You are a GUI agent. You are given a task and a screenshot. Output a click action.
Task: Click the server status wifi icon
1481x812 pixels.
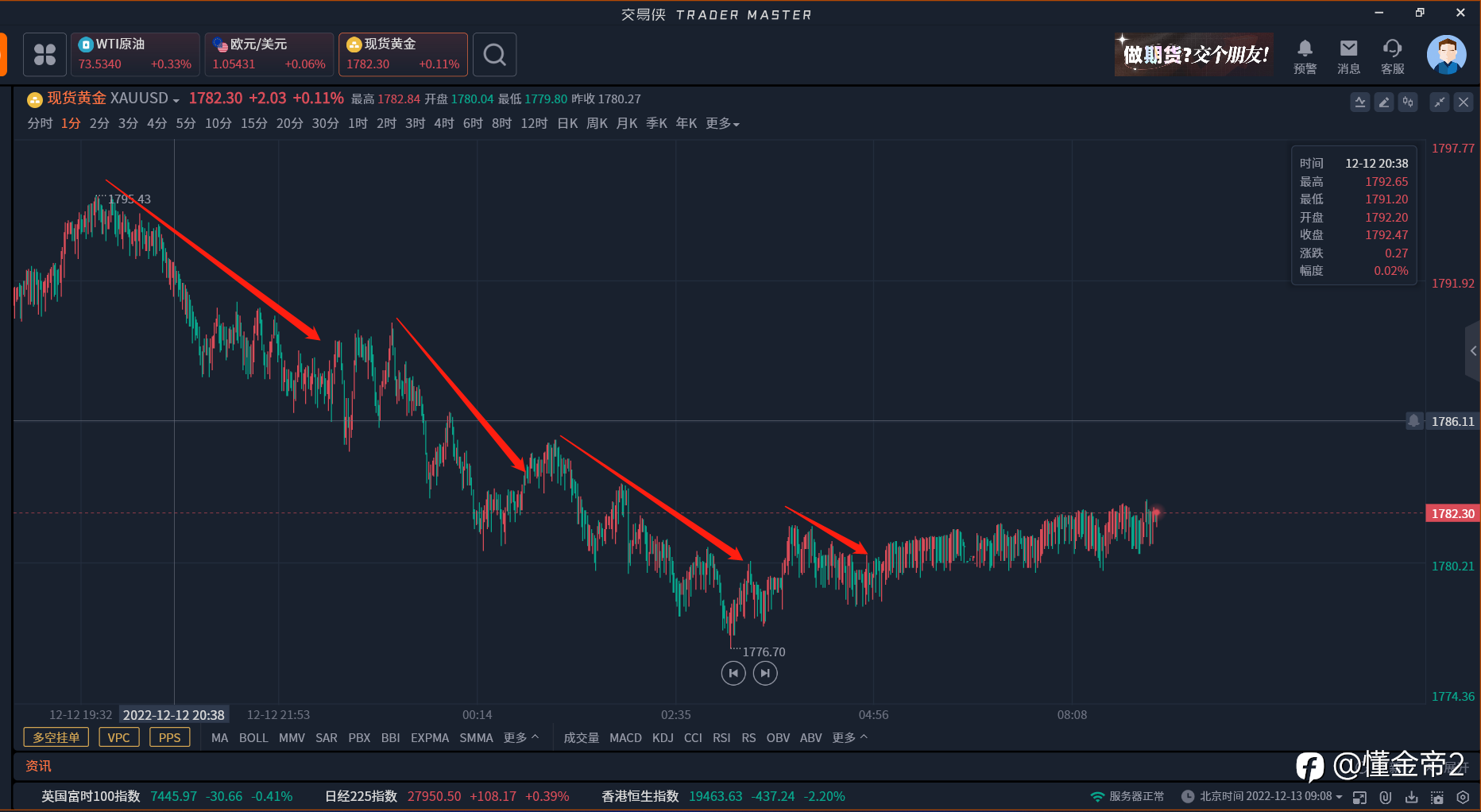click(x=1097, y=796)
